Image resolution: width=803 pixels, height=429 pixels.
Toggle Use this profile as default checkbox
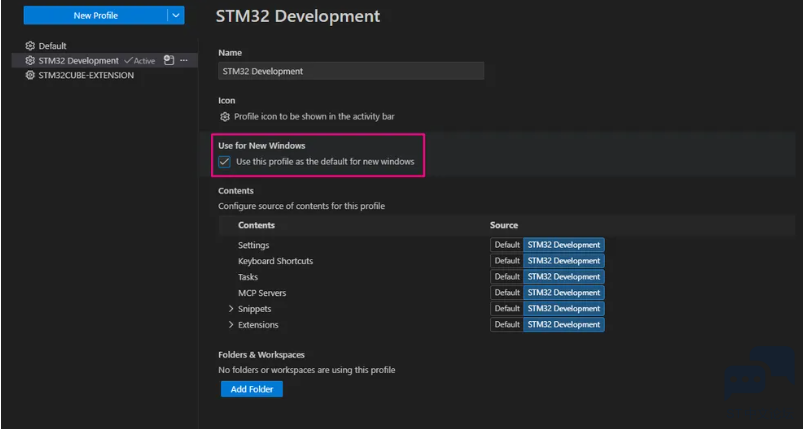(224, 162)
